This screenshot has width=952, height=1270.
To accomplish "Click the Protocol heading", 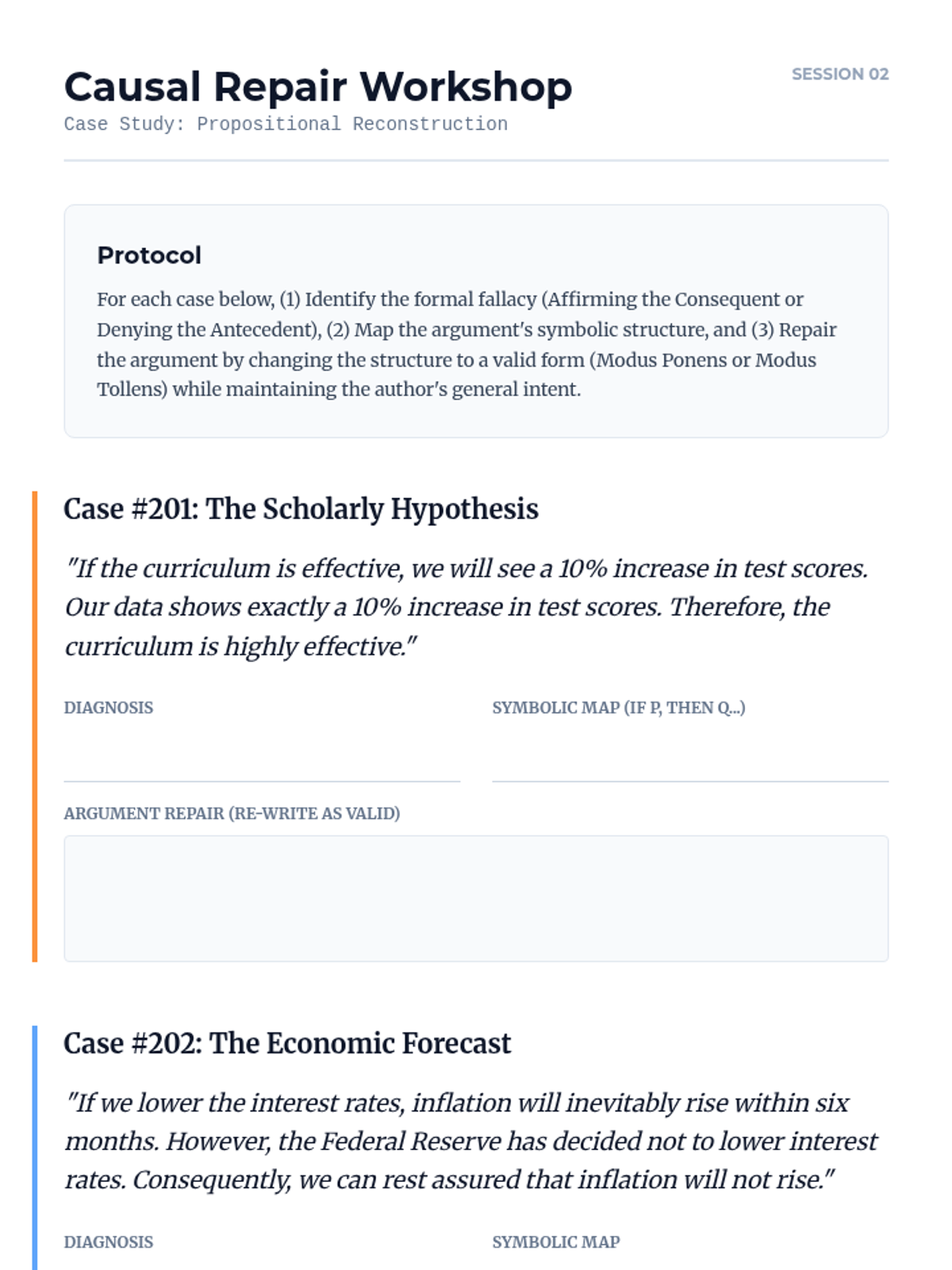I will pos(149,255).
